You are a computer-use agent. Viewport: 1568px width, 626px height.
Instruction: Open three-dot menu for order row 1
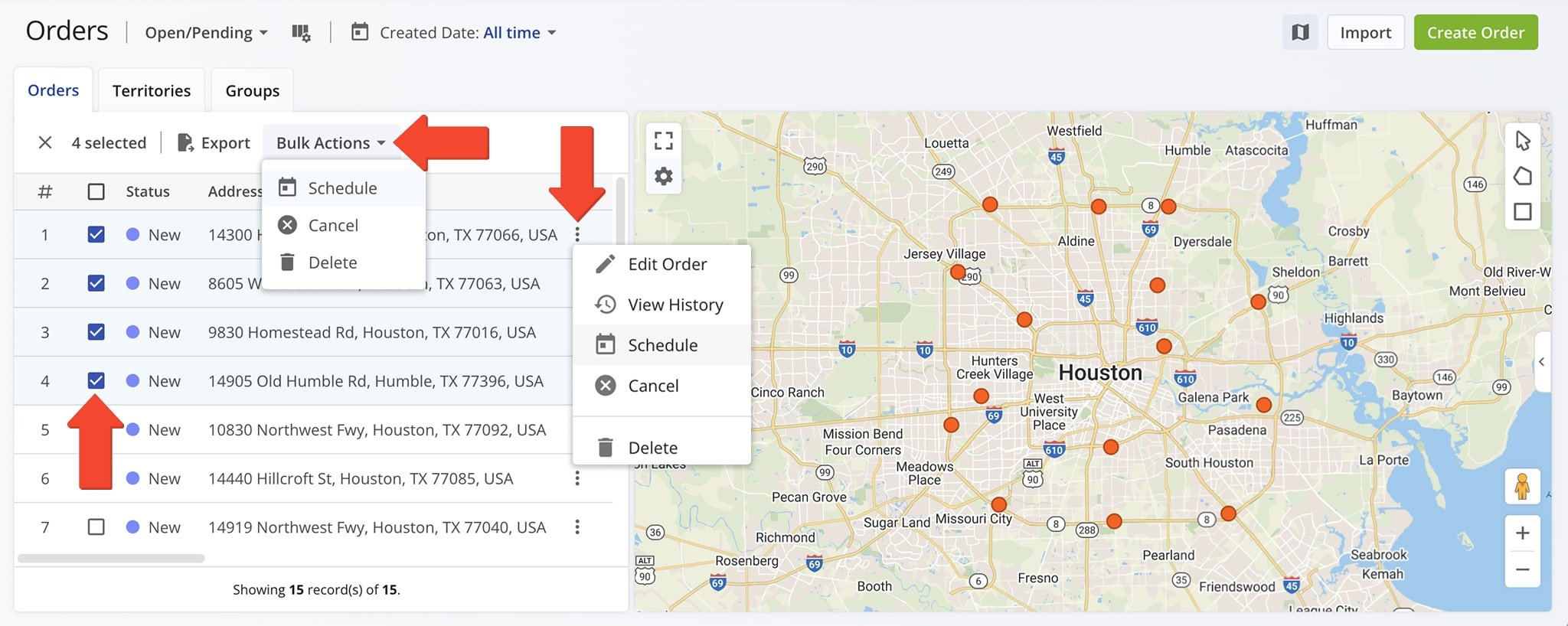[x=577, y=234]
